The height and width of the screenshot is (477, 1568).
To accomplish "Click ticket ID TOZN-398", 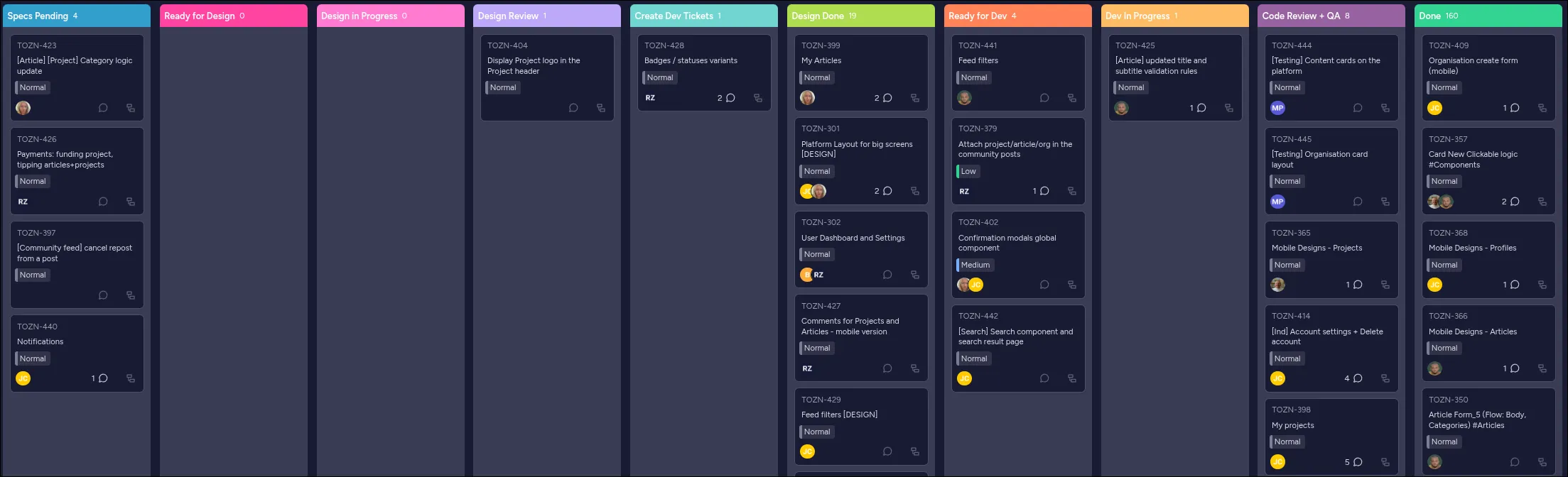I will coord(1291,410).
